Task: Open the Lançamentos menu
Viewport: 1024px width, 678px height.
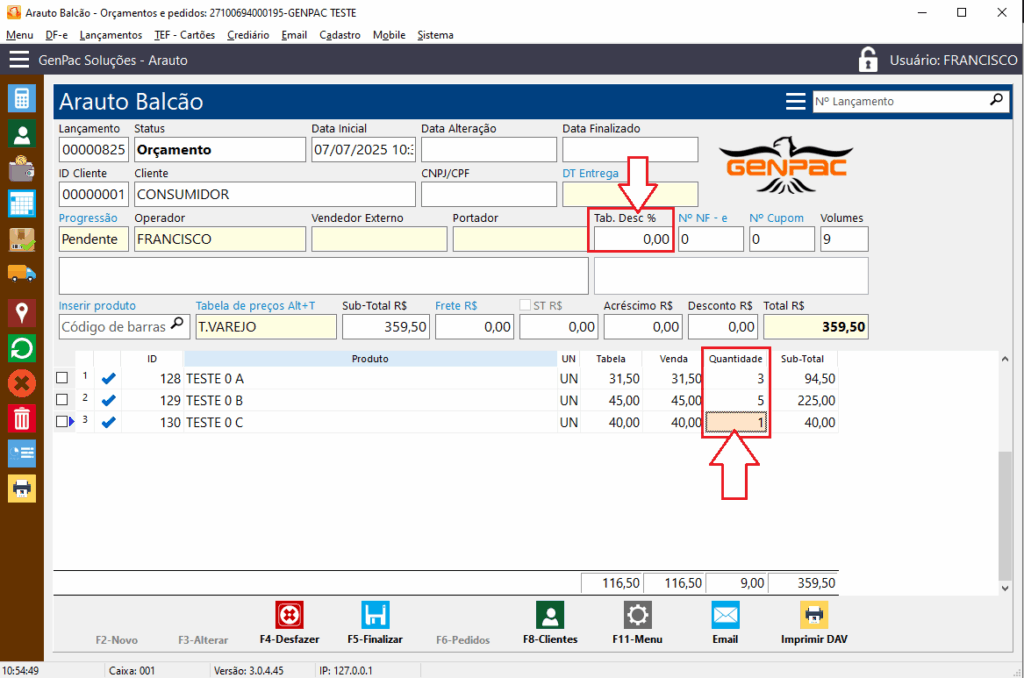Action: 110,35
